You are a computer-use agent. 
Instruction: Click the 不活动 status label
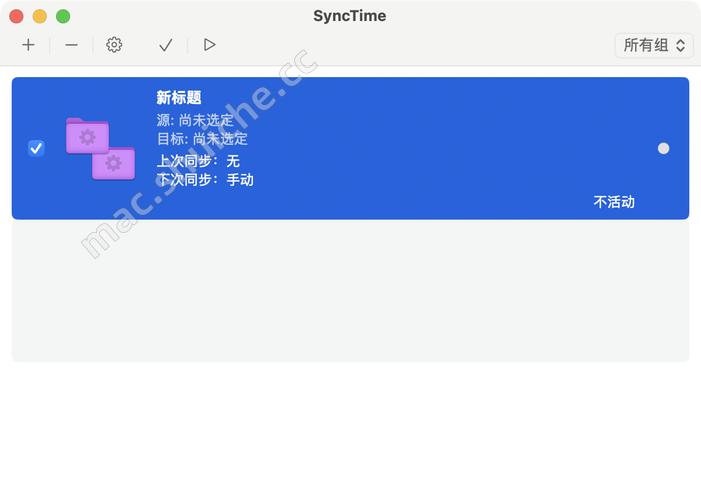coord(614,202)
